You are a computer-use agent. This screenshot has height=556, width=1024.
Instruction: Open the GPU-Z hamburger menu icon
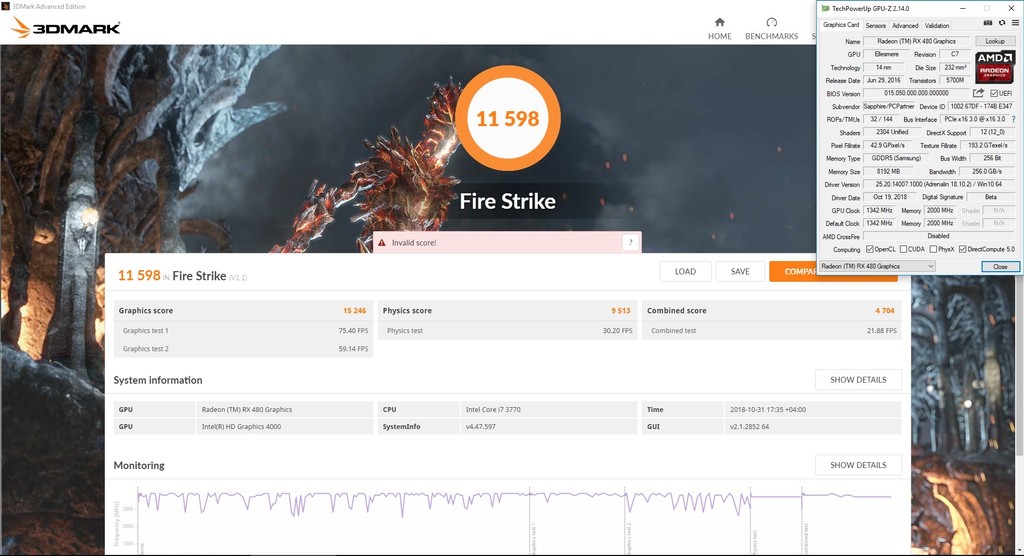1015,23
